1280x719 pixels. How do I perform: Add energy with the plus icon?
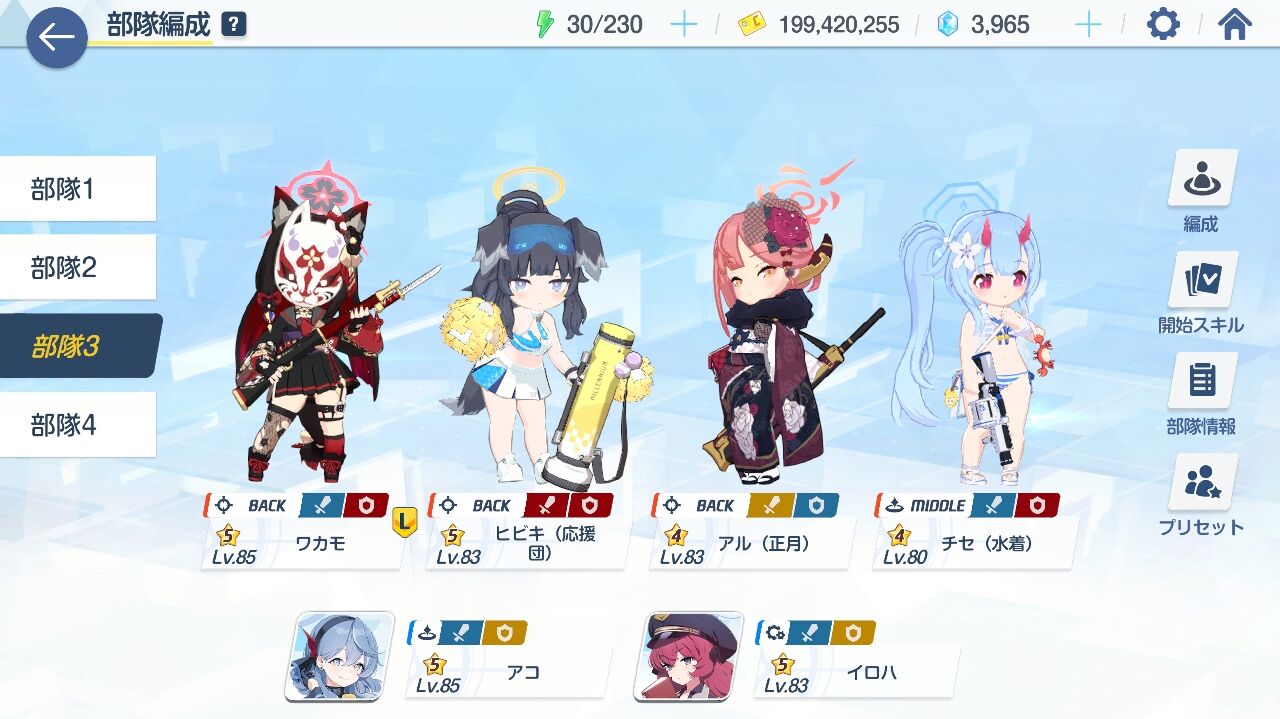pyautogui.click(x=684, y=24)
